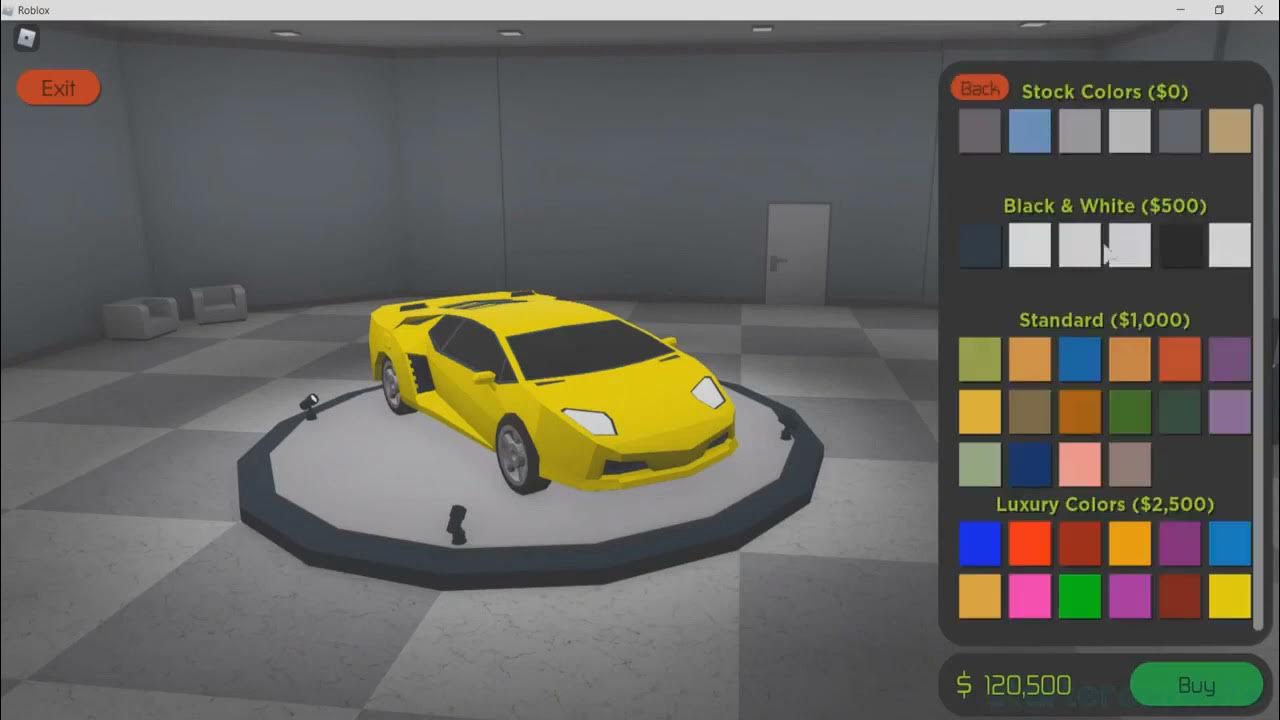Pick the bright green Standard swatch
1280x720 pixels.
[1130, 412]
